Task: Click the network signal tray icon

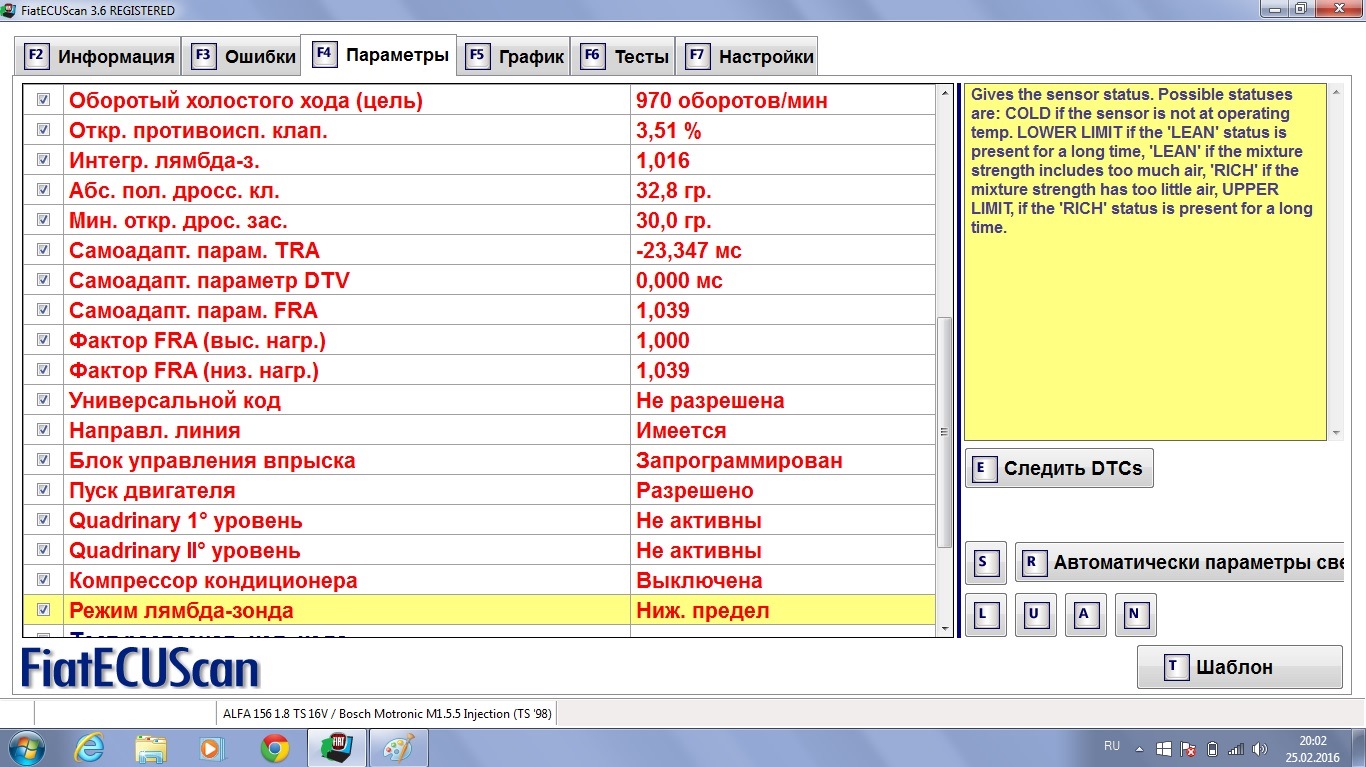Action: click(x=1236, y=748)
